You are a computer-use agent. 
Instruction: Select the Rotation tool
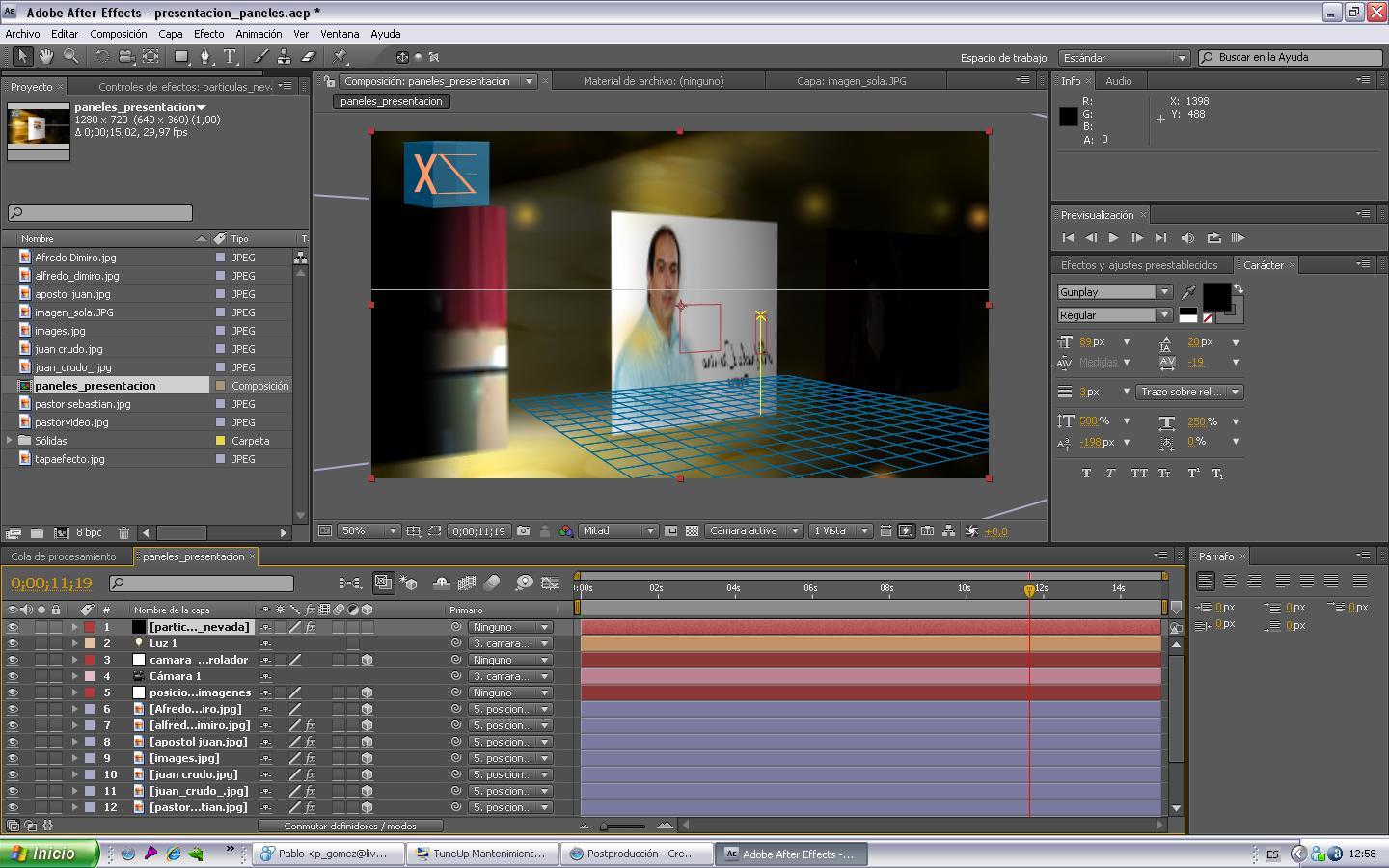point(102,57)
